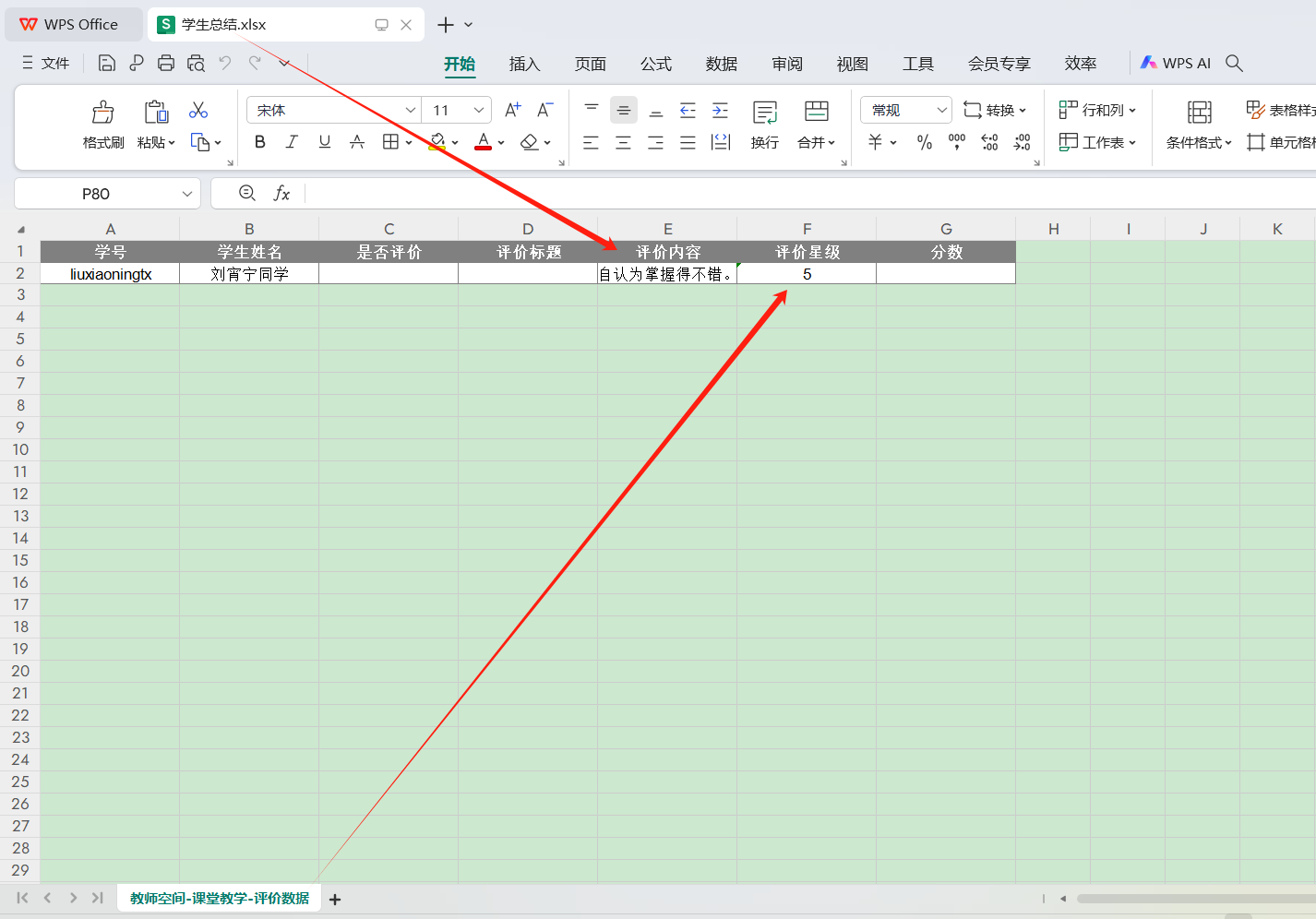Screen dimensions: 1316x919
Task: Click the Print icon in quick toolbar
Action: point(166,63)
